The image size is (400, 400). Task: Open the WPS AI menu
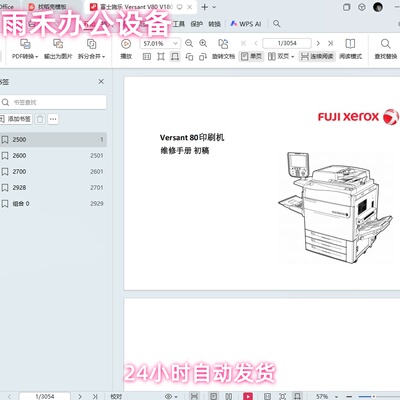pyautogui.click(x=246, y=24)
